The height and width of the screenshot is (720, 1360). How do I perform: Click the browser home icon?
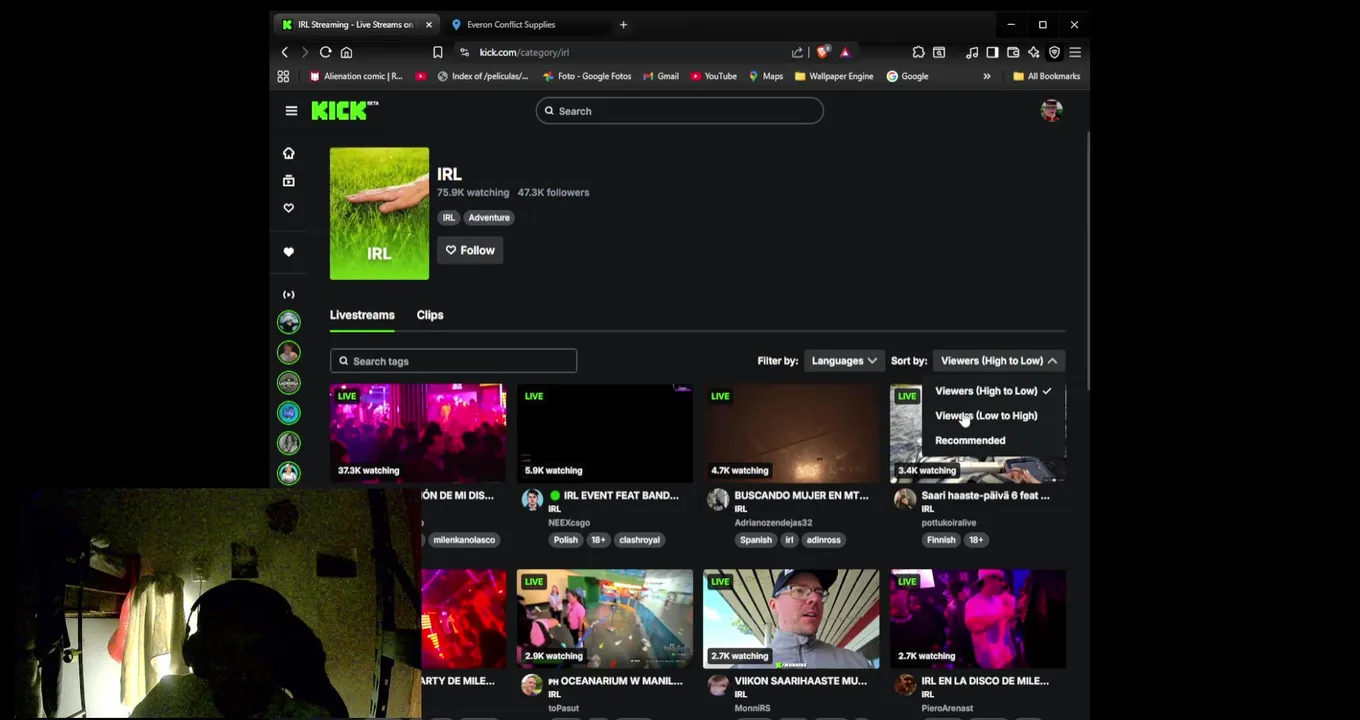pos(346,52)
